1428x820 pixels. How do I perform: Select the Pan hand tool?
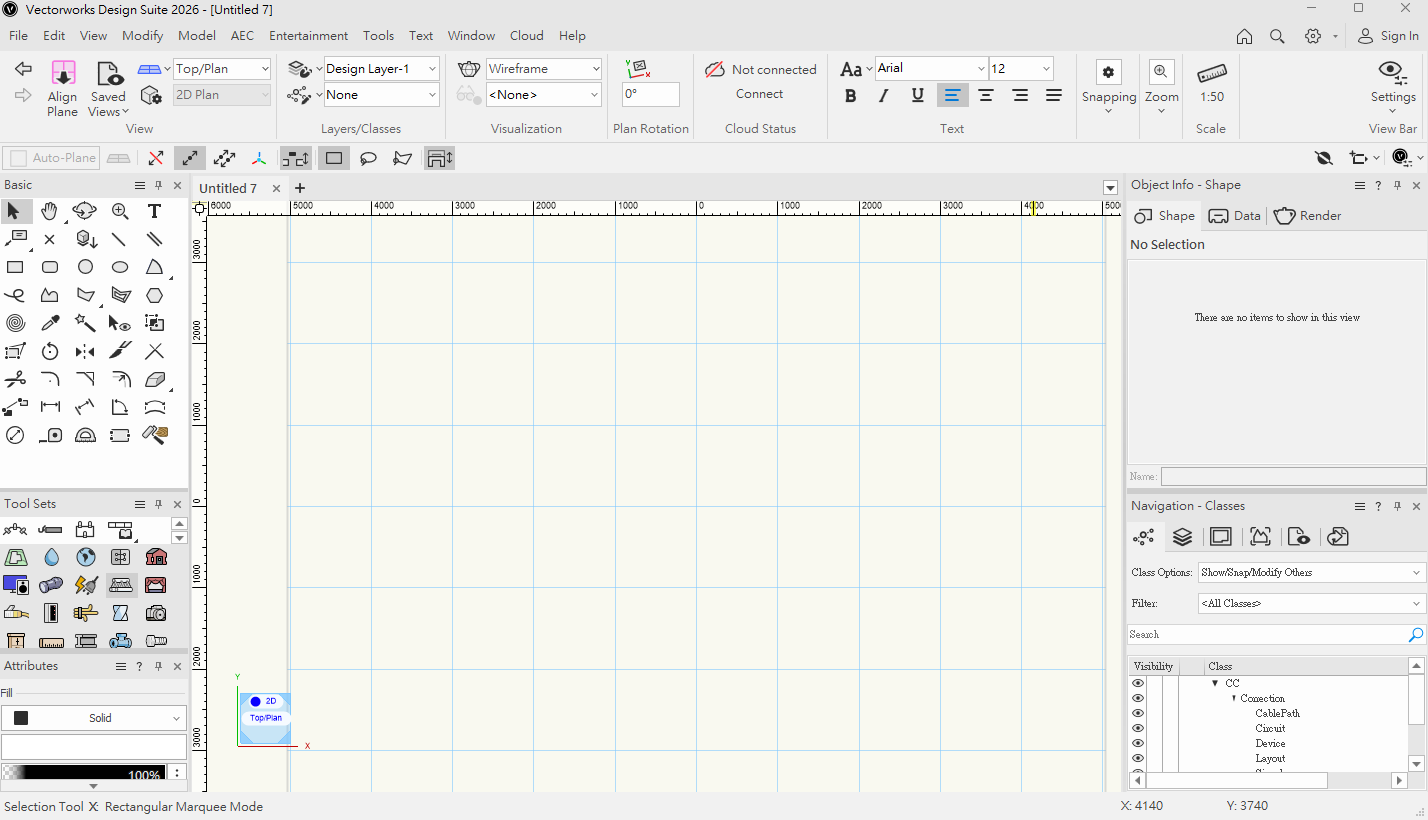[x=49, y=211]
